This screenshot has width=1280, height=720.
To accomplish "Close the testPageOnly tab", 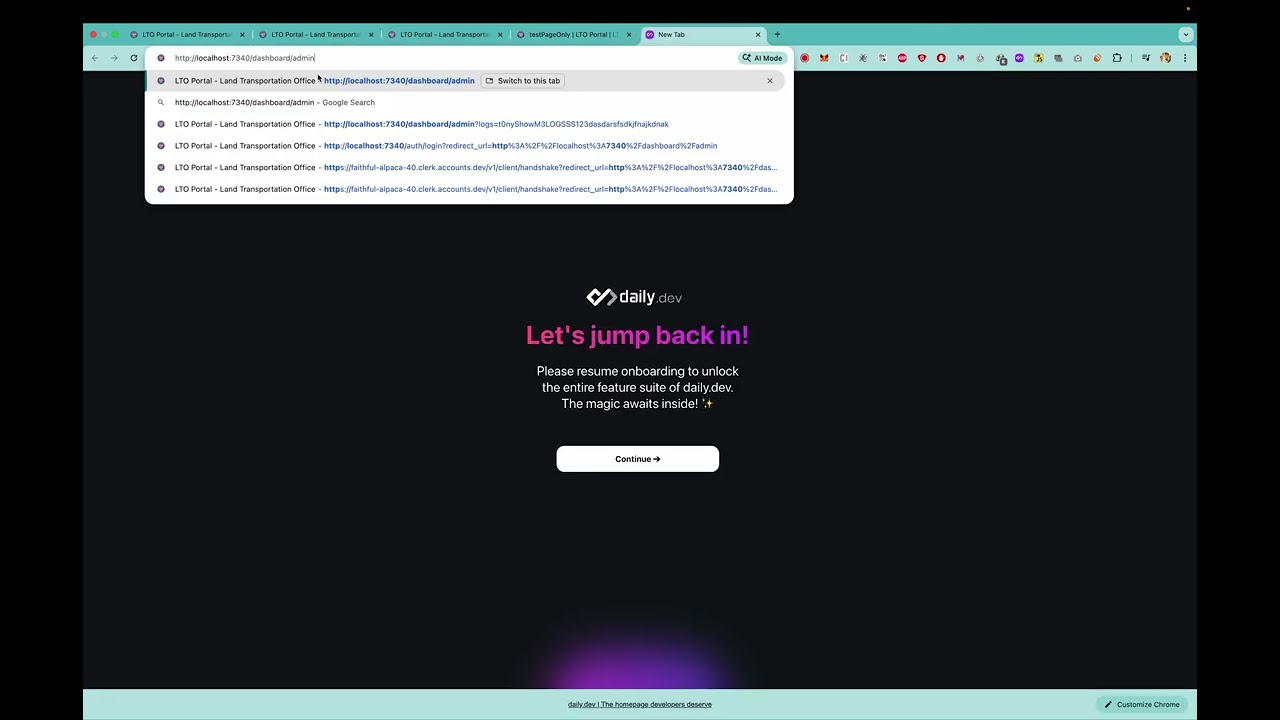I will click(x=629, y=34).
